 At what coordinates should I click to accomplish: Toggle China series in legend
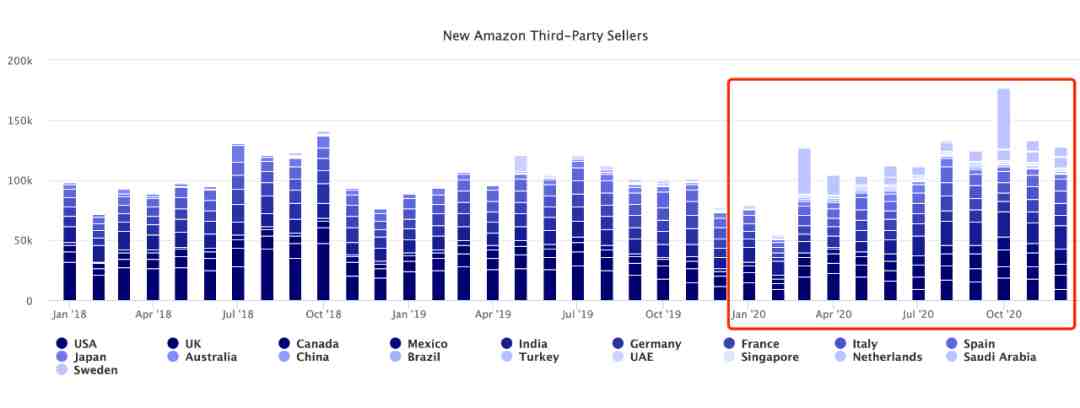(304, 357)
